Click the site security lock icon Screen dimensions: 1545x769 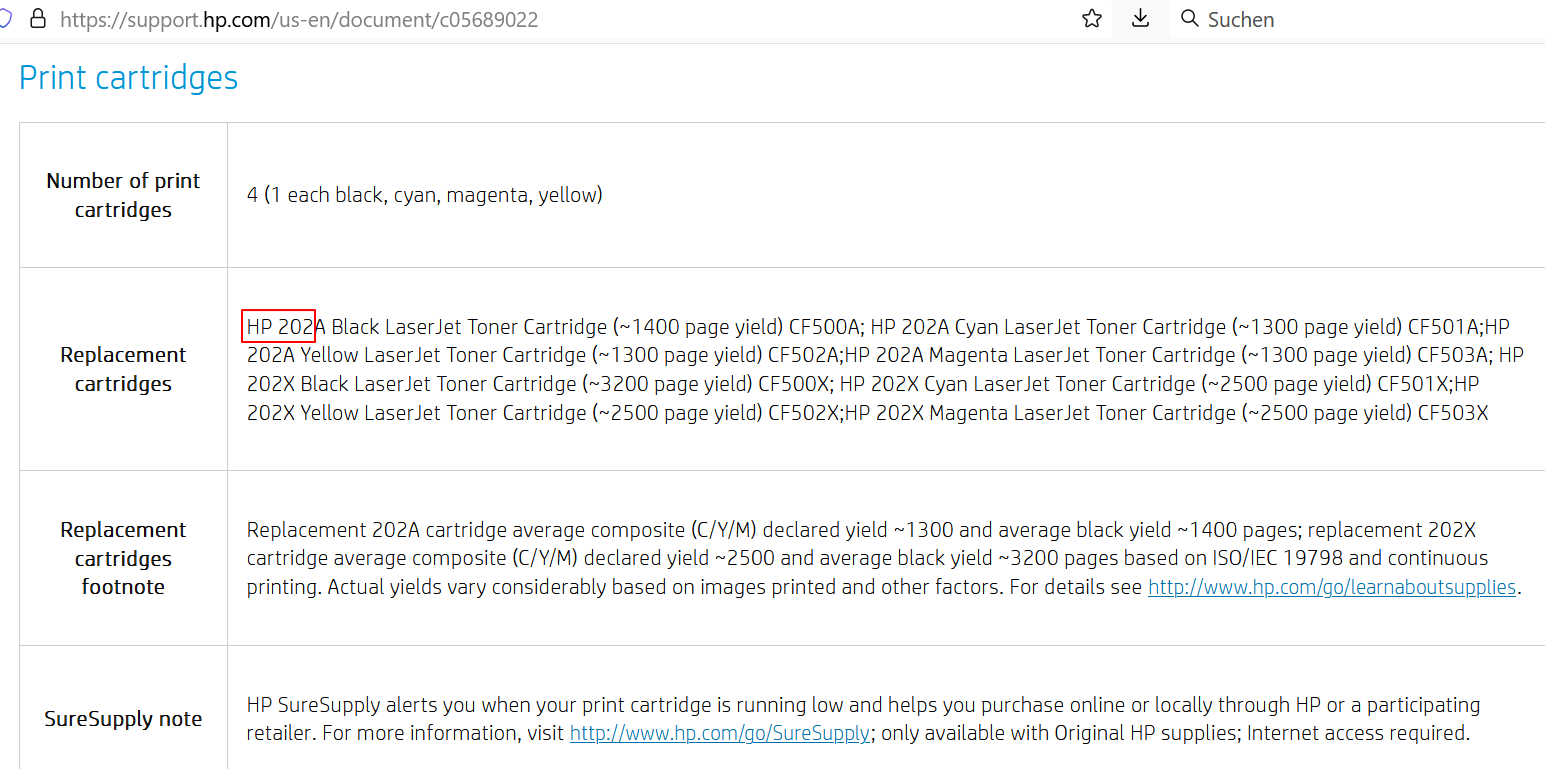point(38,19)
